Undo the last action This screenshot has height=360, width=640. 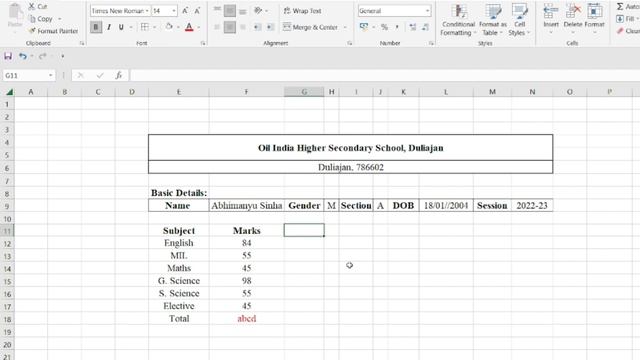(22, 56)
